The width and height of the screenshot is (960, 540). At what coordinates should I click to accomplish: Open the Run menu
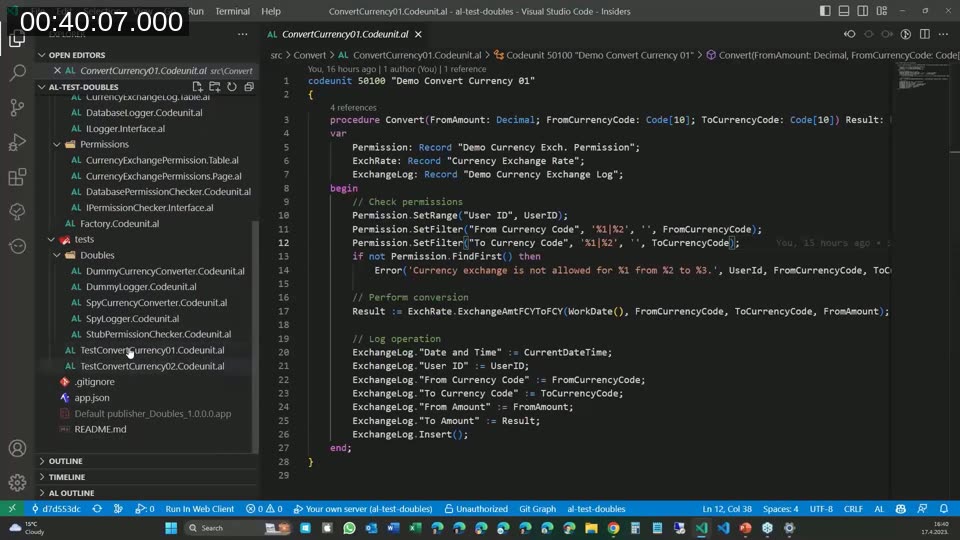click(196, 11)
